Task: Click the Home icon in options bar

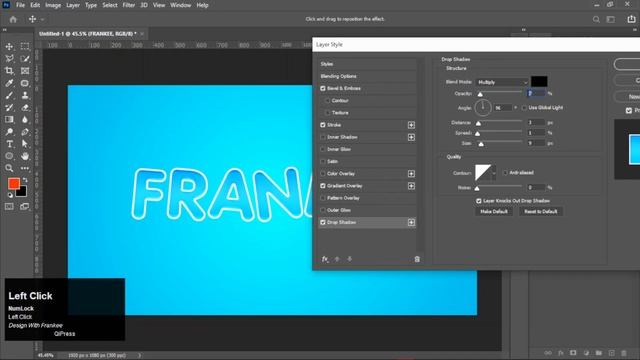Action: [x=13, y=19]
